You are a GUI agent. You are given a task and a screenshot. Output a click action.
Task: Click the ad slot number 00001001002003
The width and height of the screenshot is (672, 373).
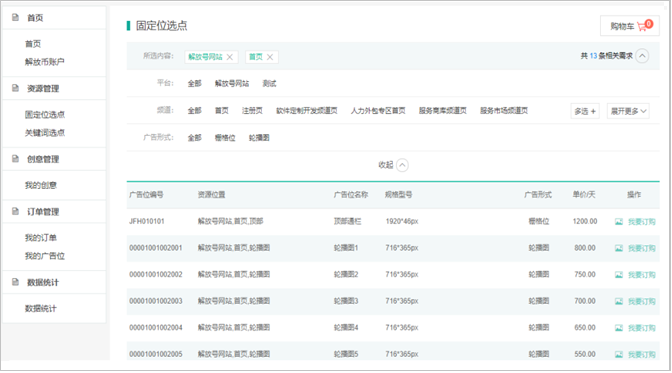coord(156,301)
